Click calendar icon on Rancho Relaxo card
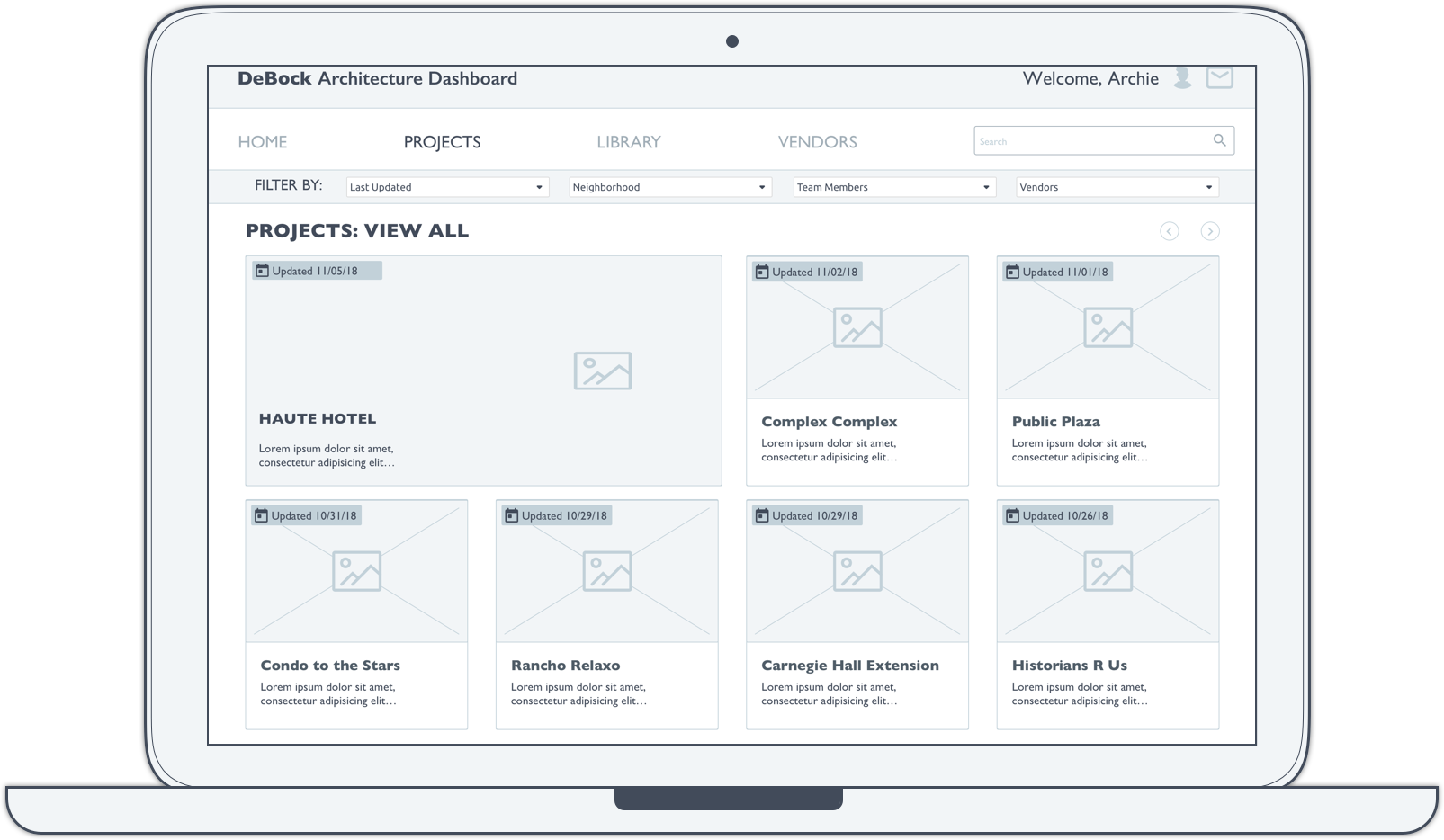 tap(512, 515)
